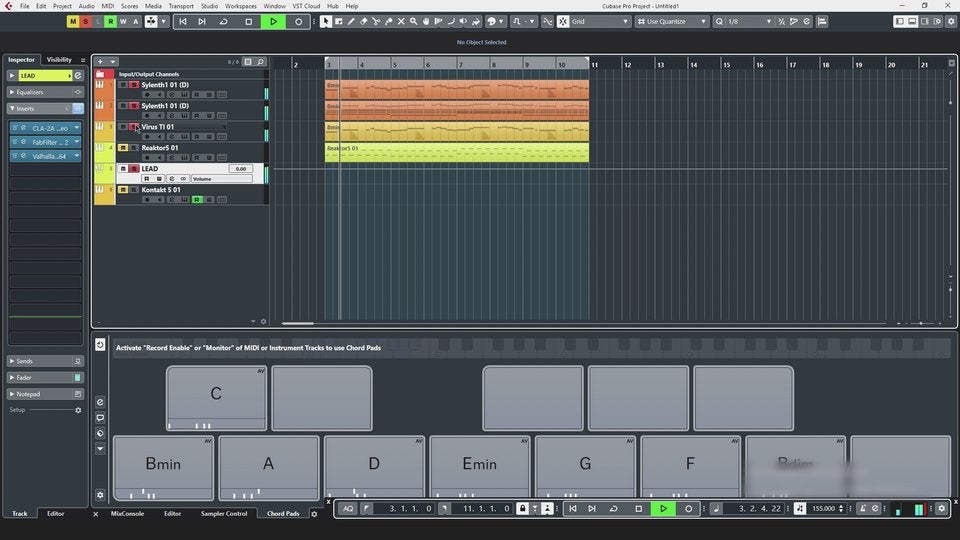Click the Stop button in bottom transport

point(639,508)
